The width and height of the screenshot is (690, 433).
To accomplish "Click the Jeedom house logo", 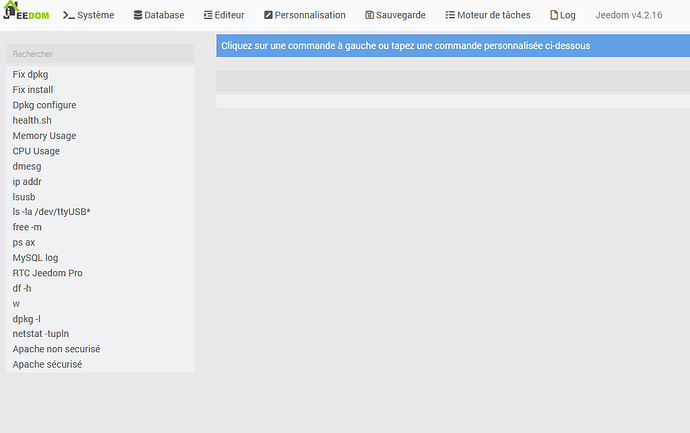I will [26, 11].
